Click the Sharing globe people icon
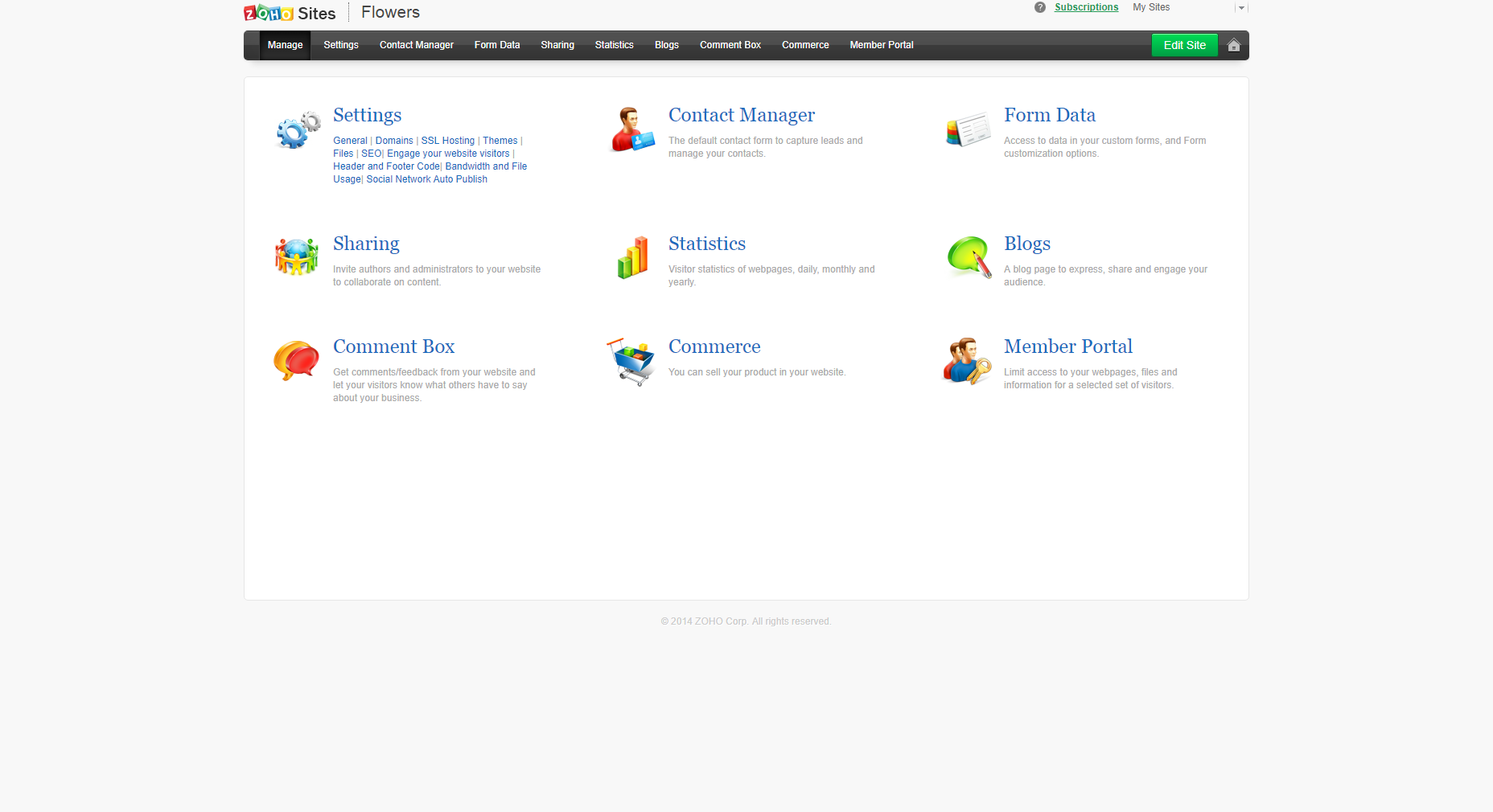This screenshot has width=1493, height=812. [297, 257]
